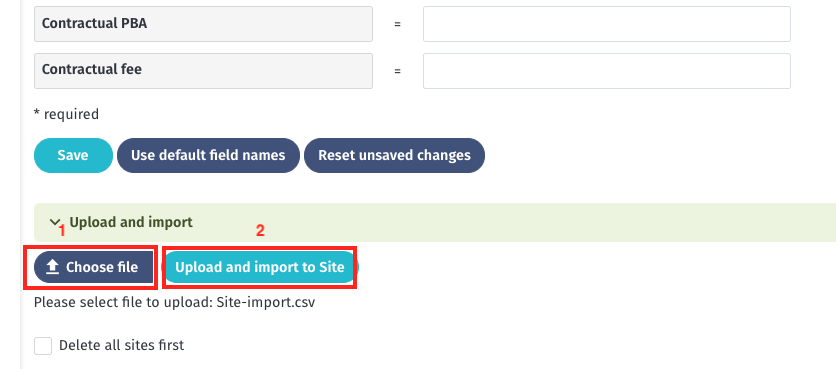Click the Delete all sites first label text

(122, 346)
